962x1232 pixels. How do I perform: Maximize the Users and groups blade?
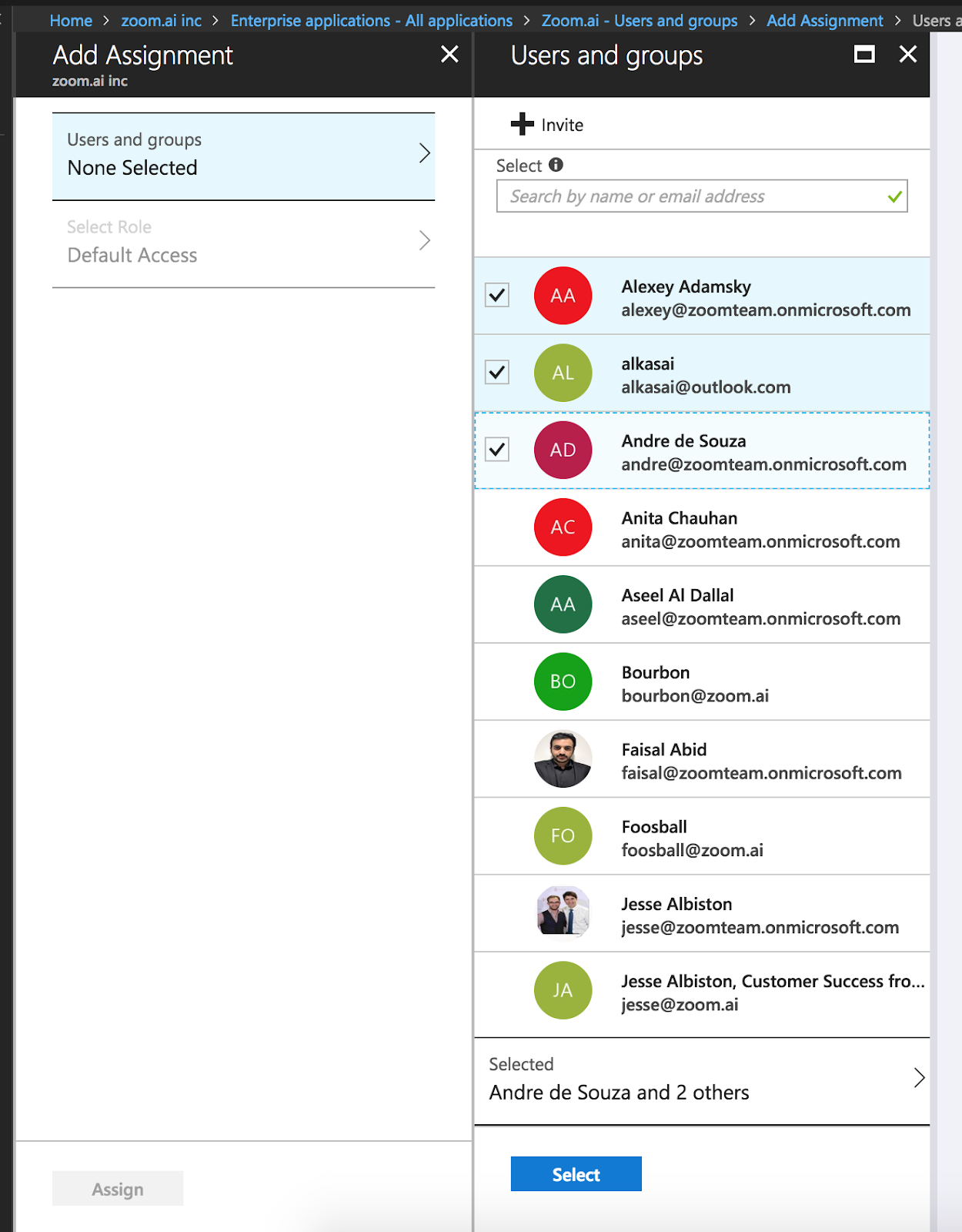click(864, 54)
